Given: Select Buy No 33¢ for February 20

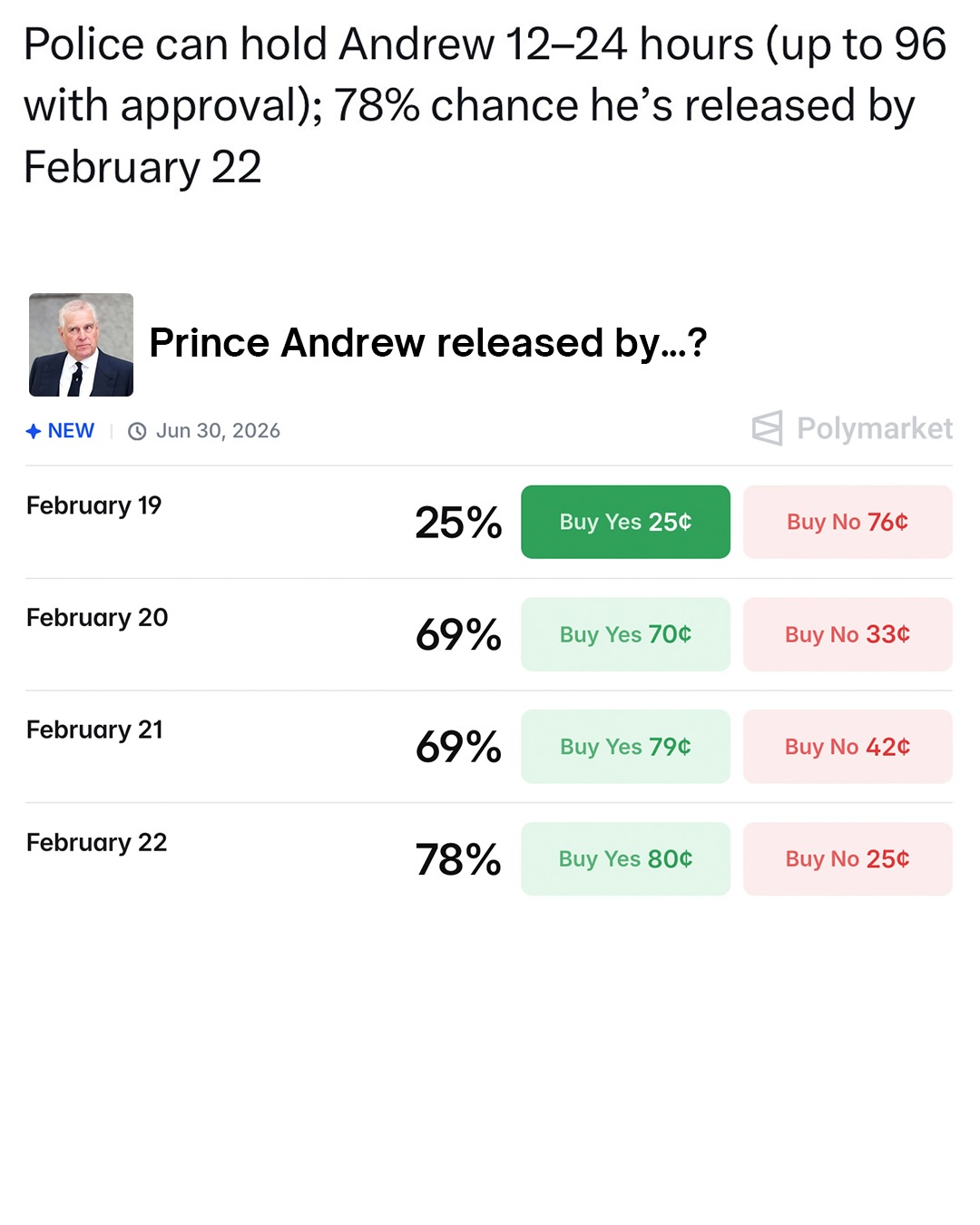Looking at the screenshot, I should [x=848, y=634].
